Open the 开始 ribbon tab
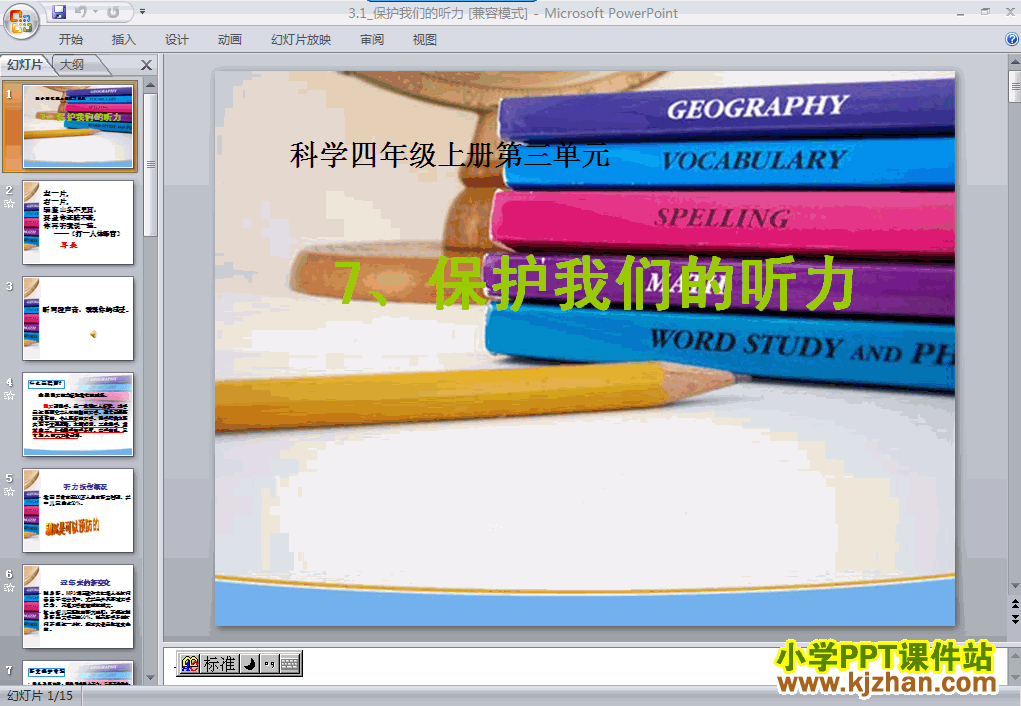 [x=70, y=40]
